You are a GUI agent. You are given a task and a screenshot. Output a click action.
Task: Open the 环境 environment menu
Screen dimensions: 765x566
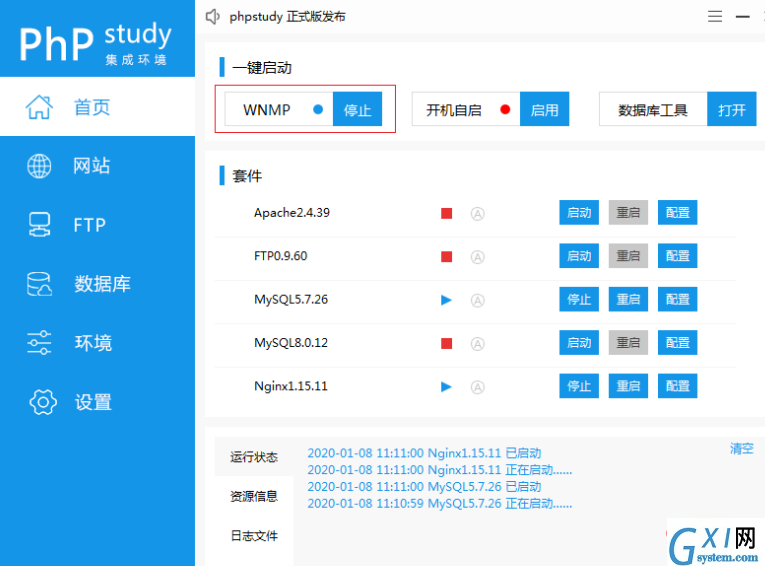[98, 343]
